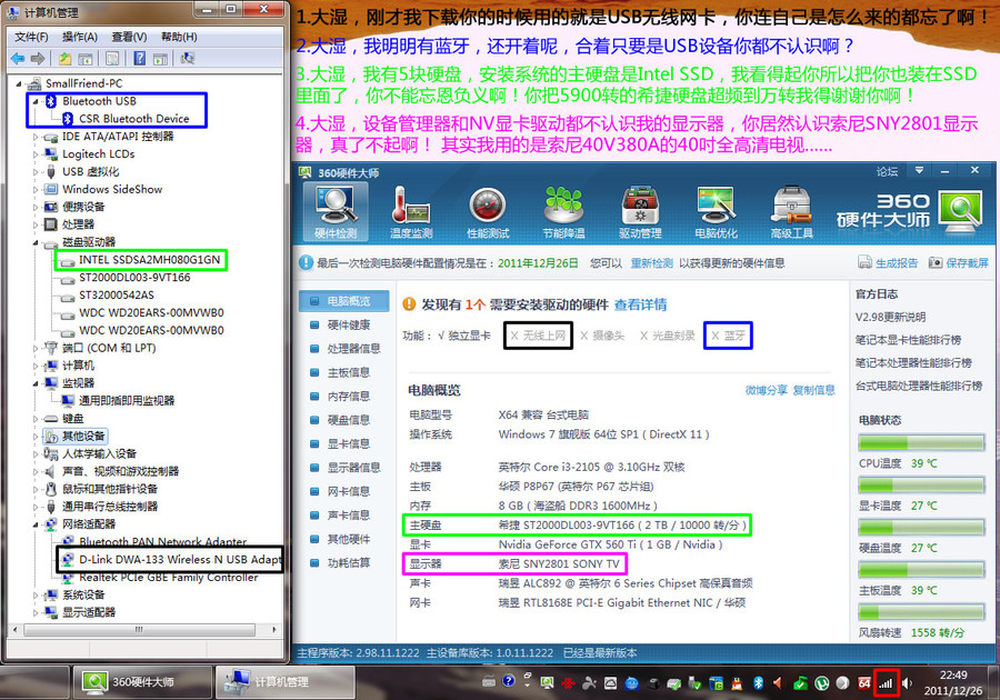The height and width of the screenshot is (700, 1000).
Task: Click forward arrow in 计算机管理 toolbar
Action: (38, 59)
